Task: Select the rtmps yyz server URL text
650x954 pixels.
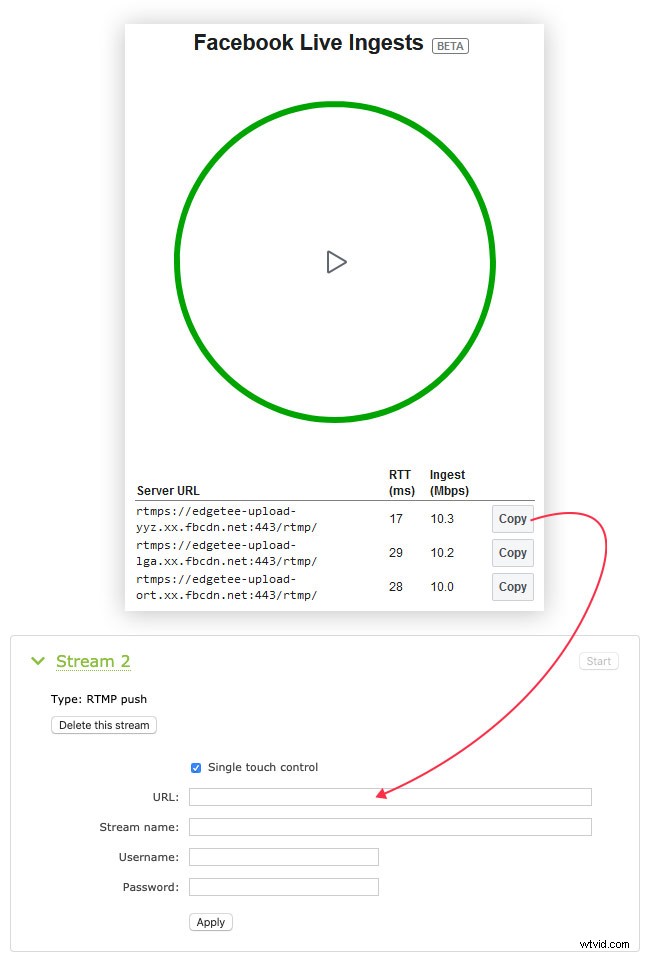Action: [226, 519]
